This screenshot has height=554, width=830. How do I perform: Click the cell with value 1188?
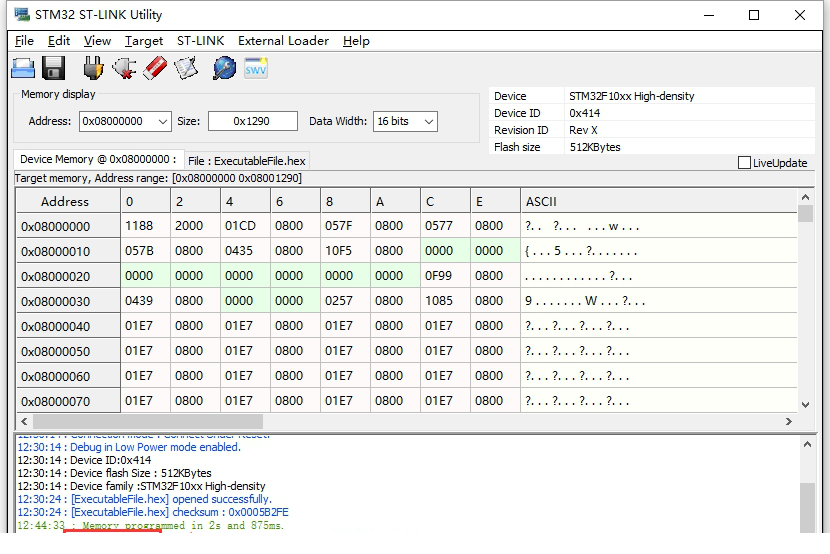[146, 226]
